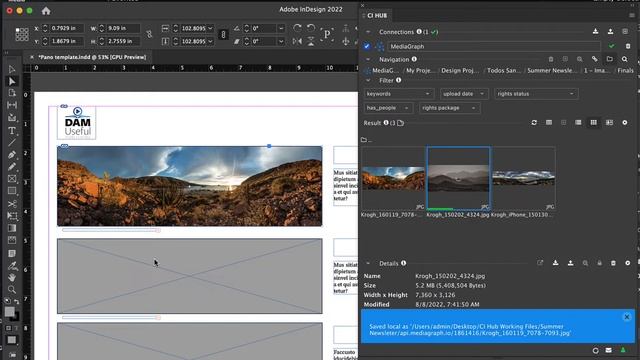Click the fill color swatch in toolbox
The image size is (640, 360).
9,311
